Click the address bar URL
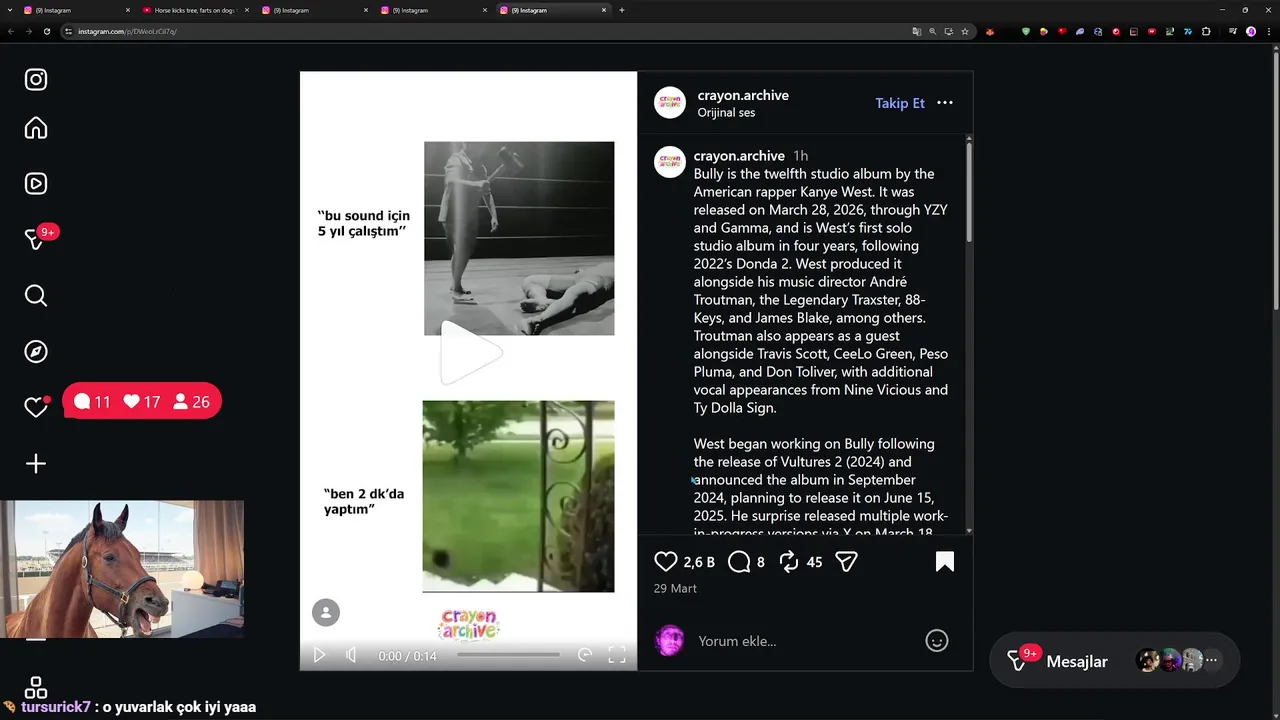Viewport: 1280px width, 720px height. click(x=127, y=31)
